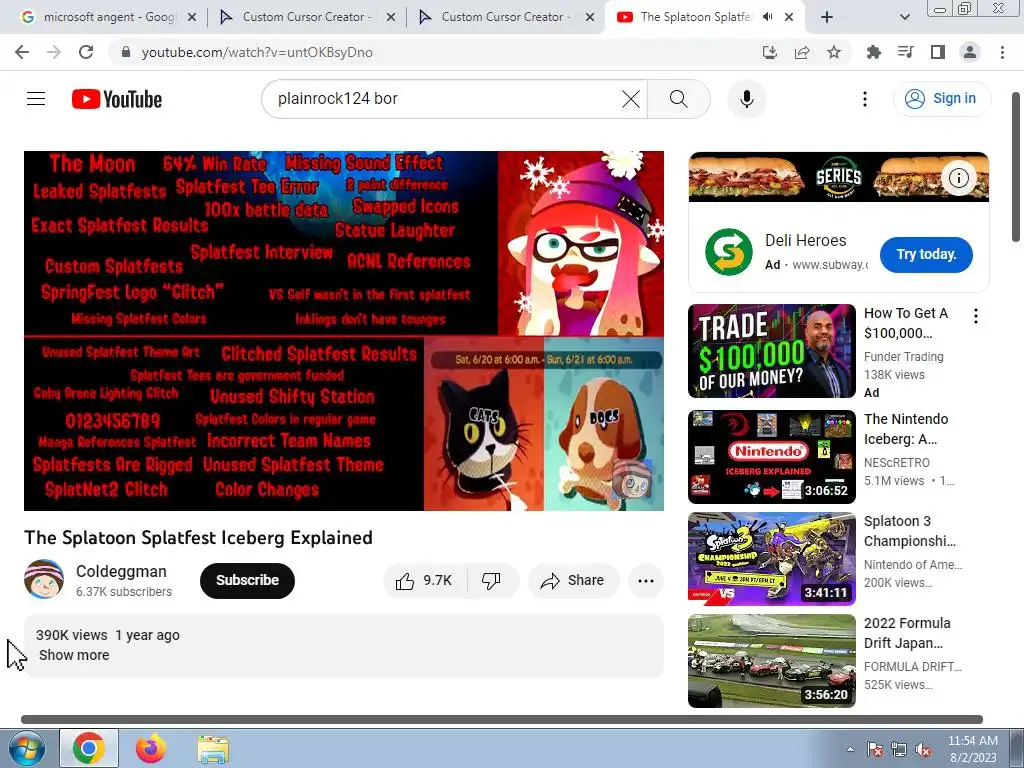Open Coldeggman channel avatar
Image resolution: width=1024 pixels, height=768 pixels.
pos(44,579)
